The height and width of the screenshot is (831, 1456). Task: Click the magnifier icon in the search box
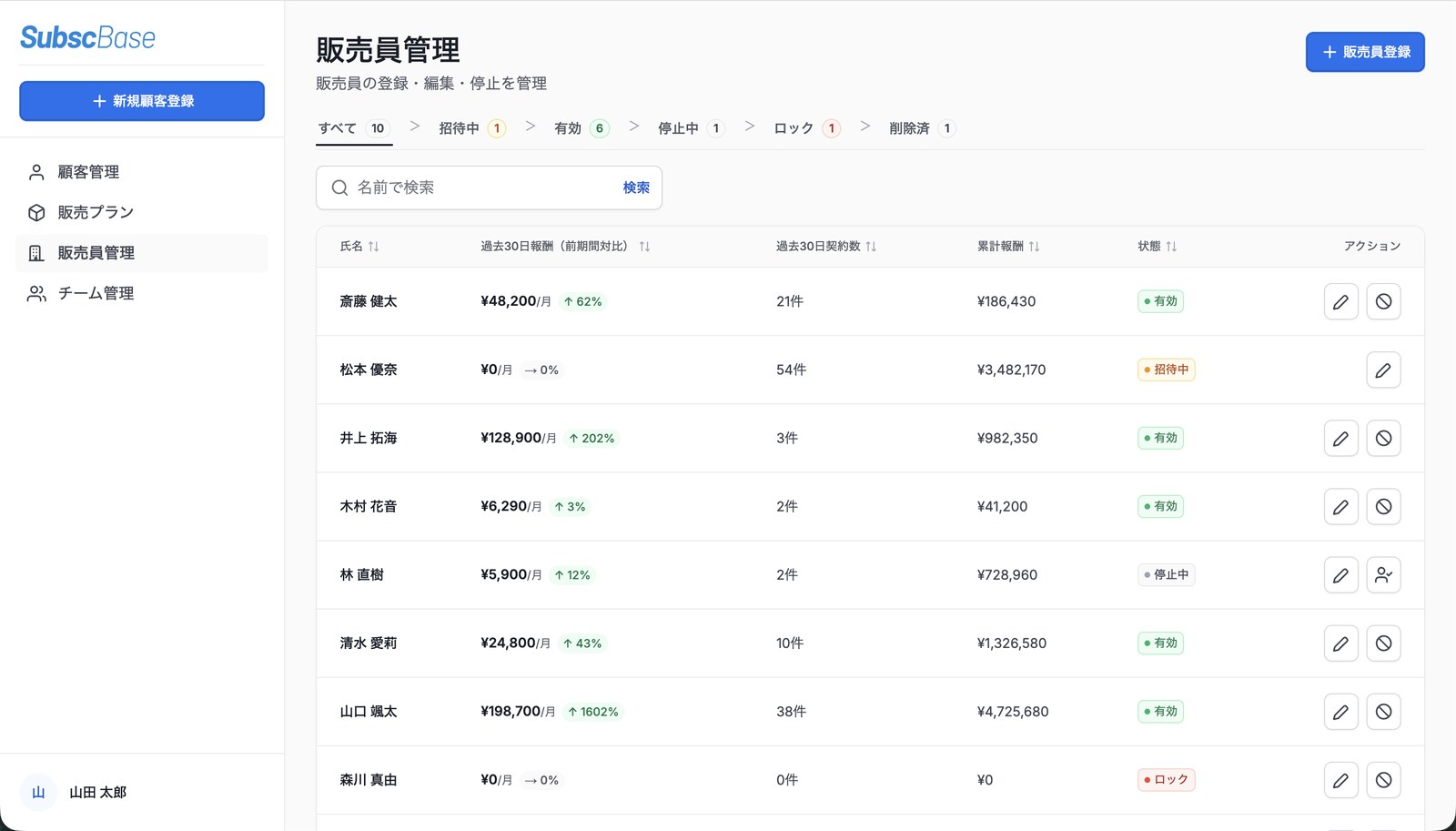(339, 187)
